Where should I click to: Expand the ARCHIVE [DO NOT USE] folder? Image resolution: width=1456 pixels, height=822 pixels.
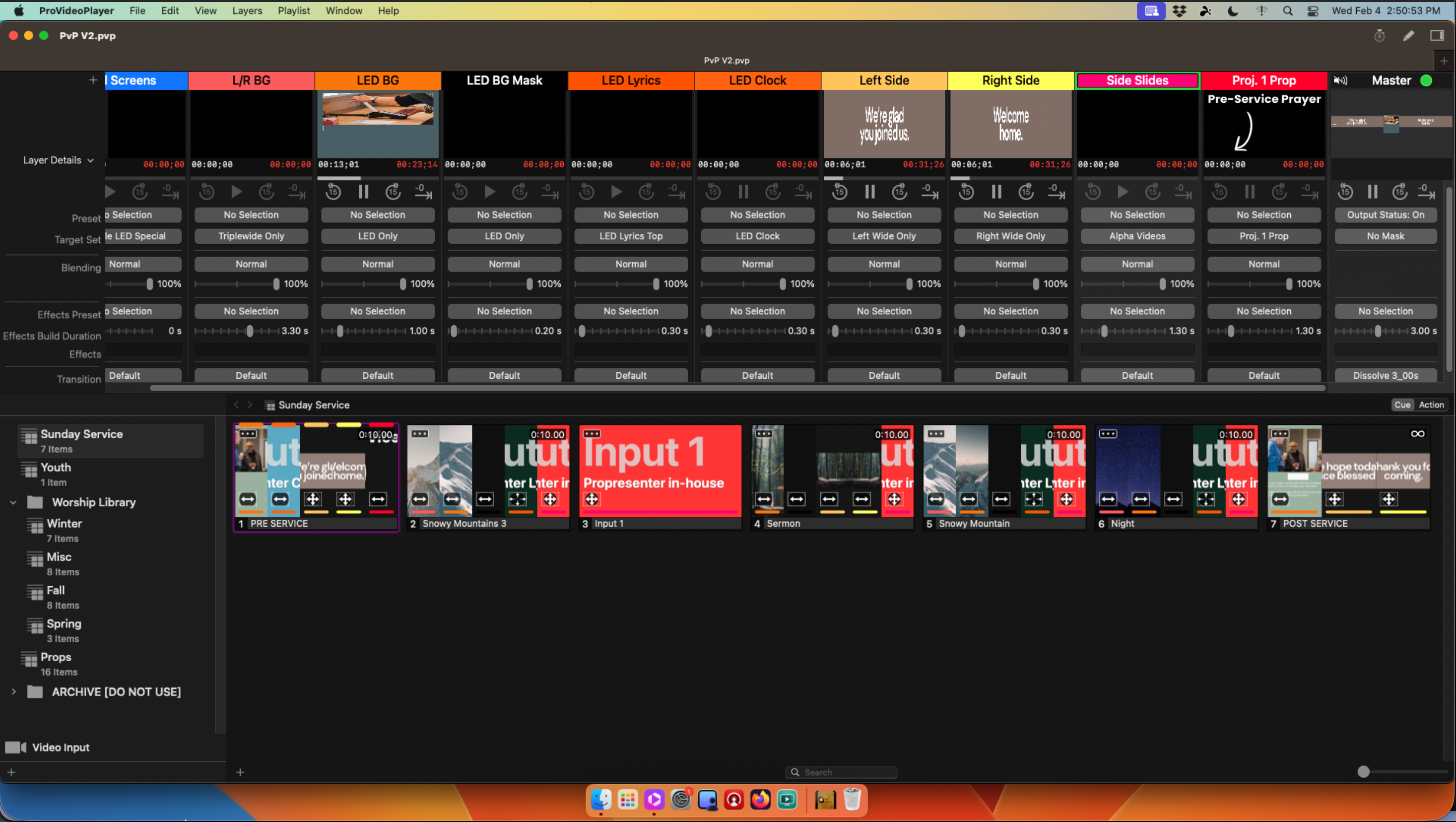point(13,692)
